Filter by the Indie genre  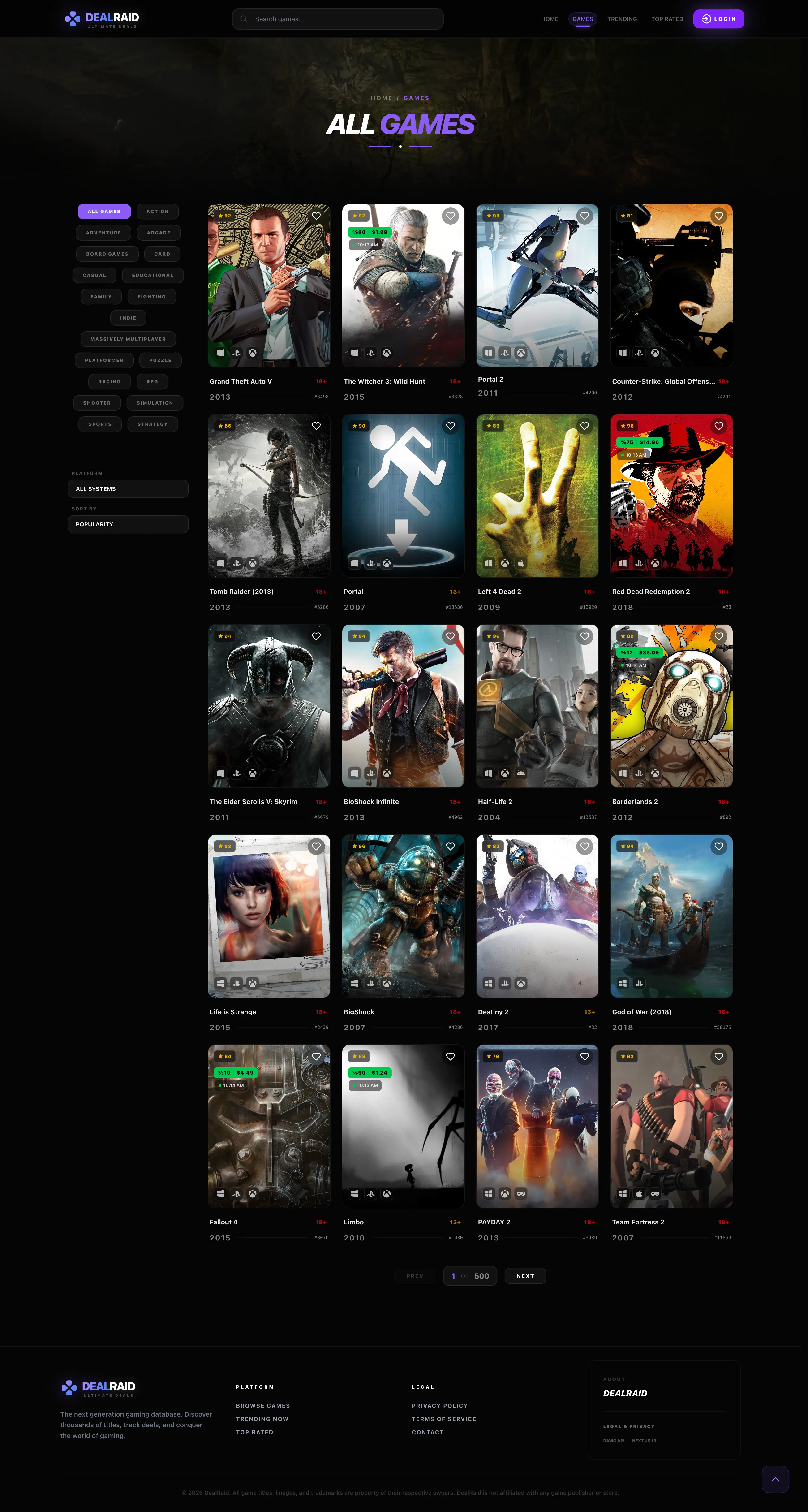(128, 318)
